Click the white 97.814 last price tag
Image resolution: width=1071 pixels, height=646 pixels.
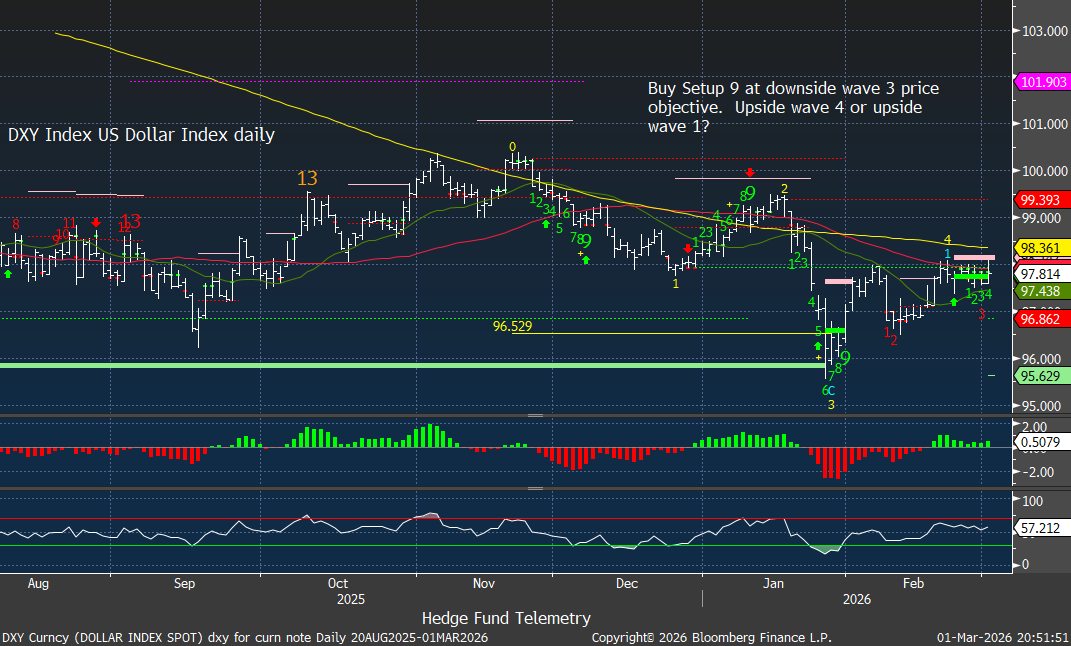pyautogui.click(x=1041, y=272)
